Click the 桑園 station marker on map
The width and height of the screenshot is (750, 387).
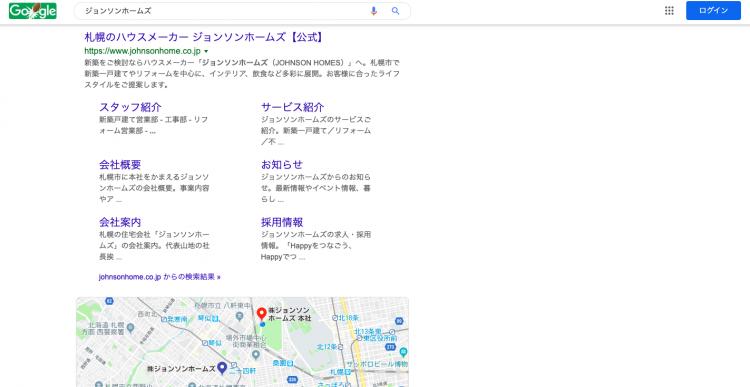(x=290, y=364)
